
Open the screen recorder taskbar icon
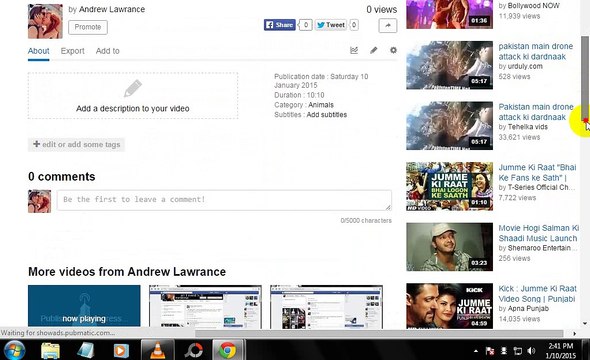point(193,350)
